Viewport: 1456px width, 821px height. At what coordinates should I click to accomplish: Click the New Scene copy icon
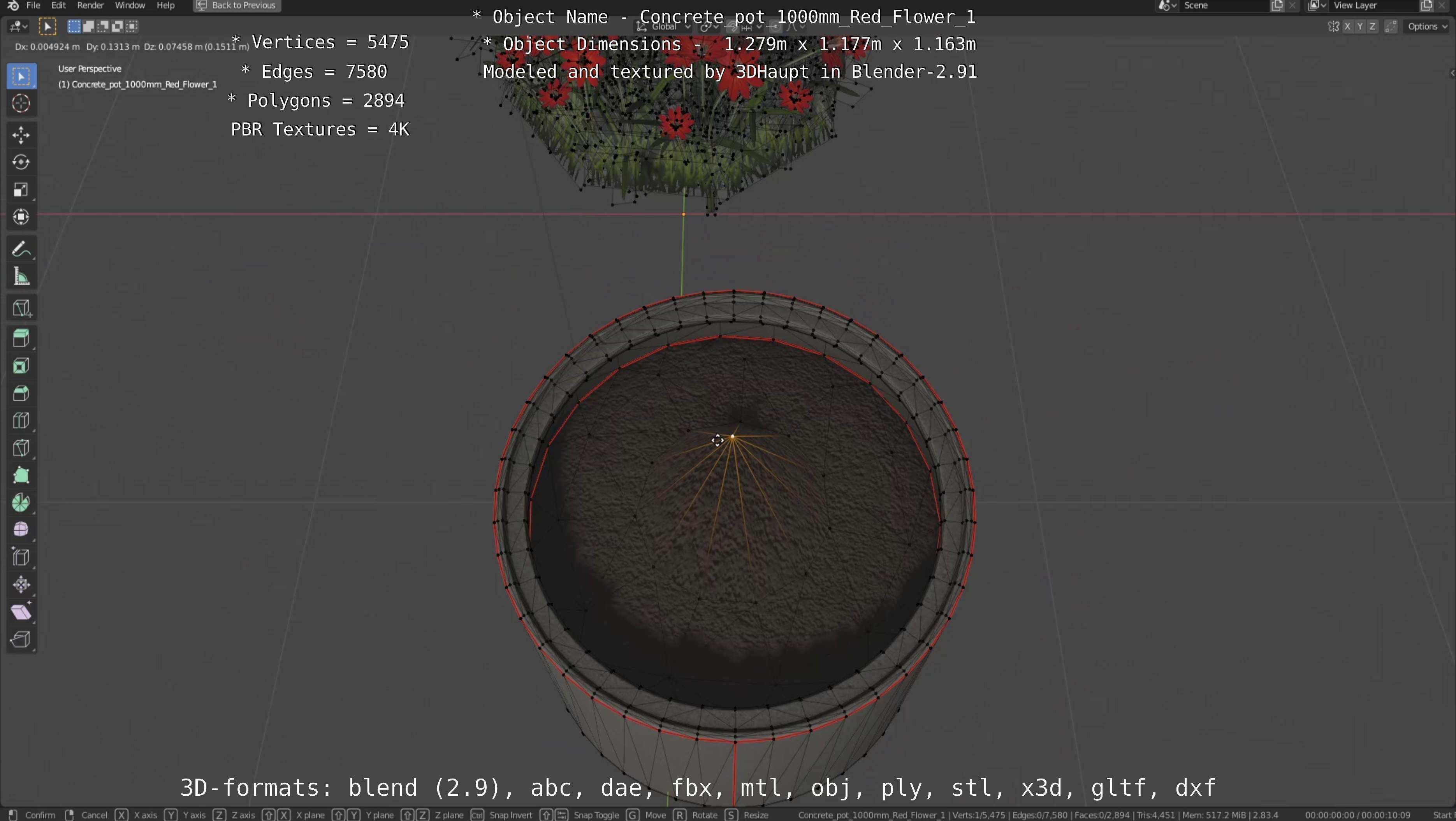1277,6
